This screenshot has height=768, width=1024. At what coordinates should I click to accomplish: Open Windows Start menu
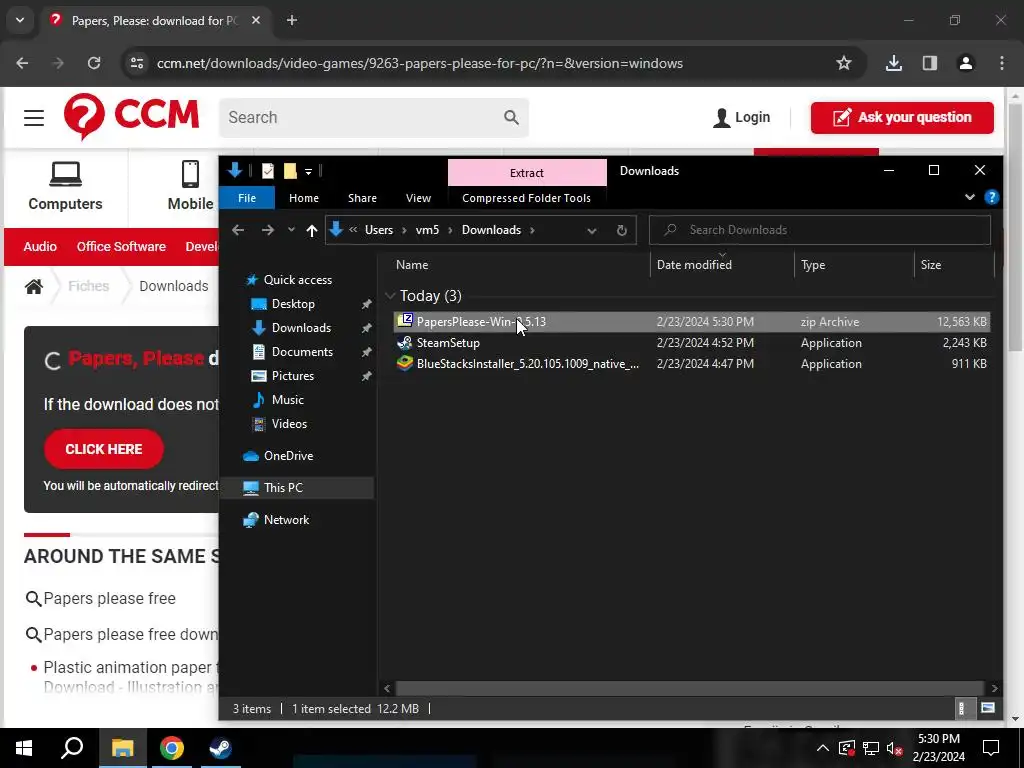[x=24, y=748]
